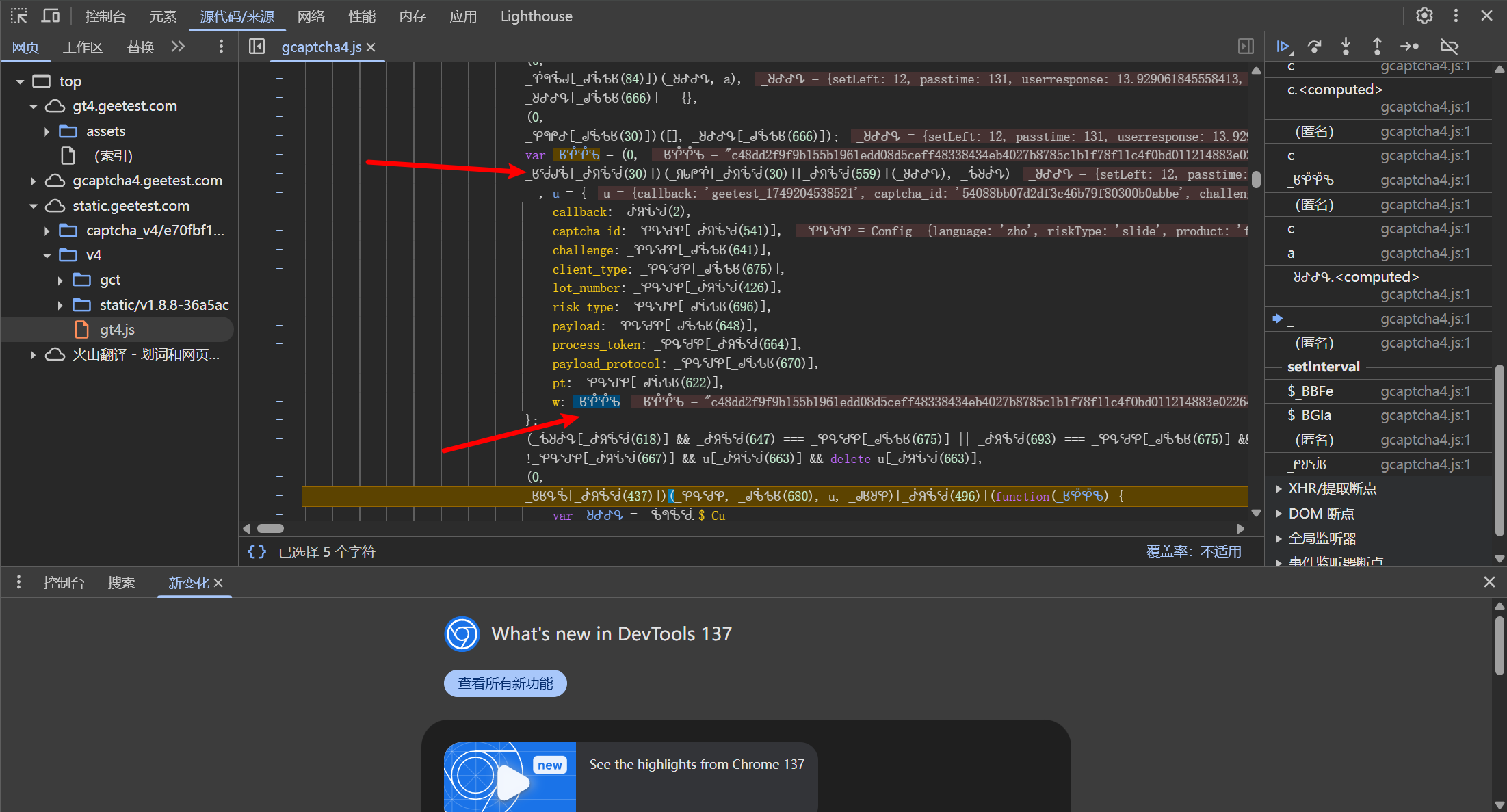The image size is (1507, 812).
Task: Play the Chrome 137 highlights video thumbnail
Action: tap(510, 777)
